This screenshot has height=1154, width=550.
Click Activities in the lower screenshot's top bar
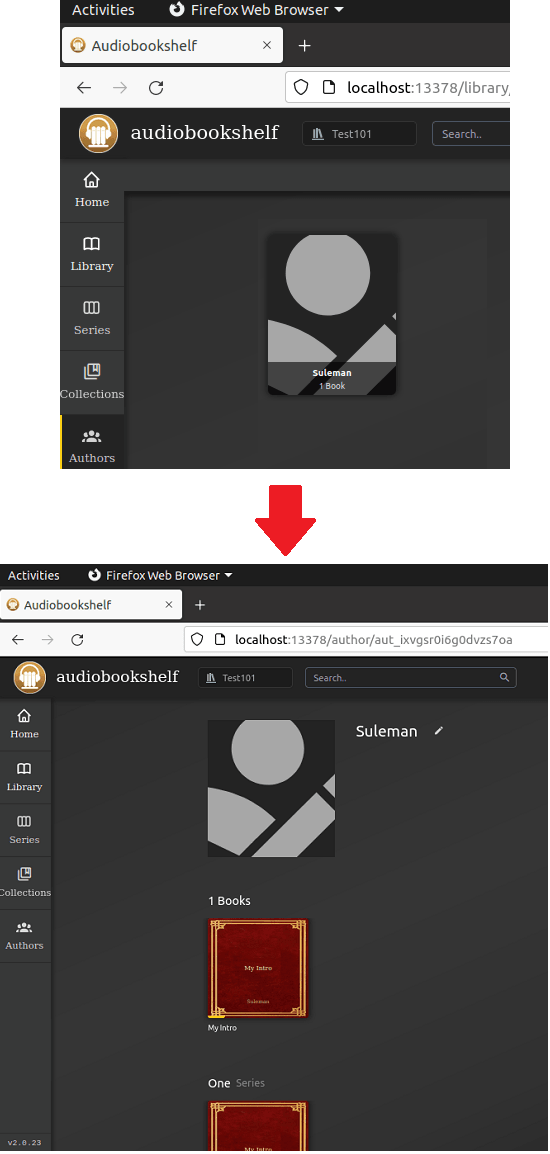tap(34, 576)
